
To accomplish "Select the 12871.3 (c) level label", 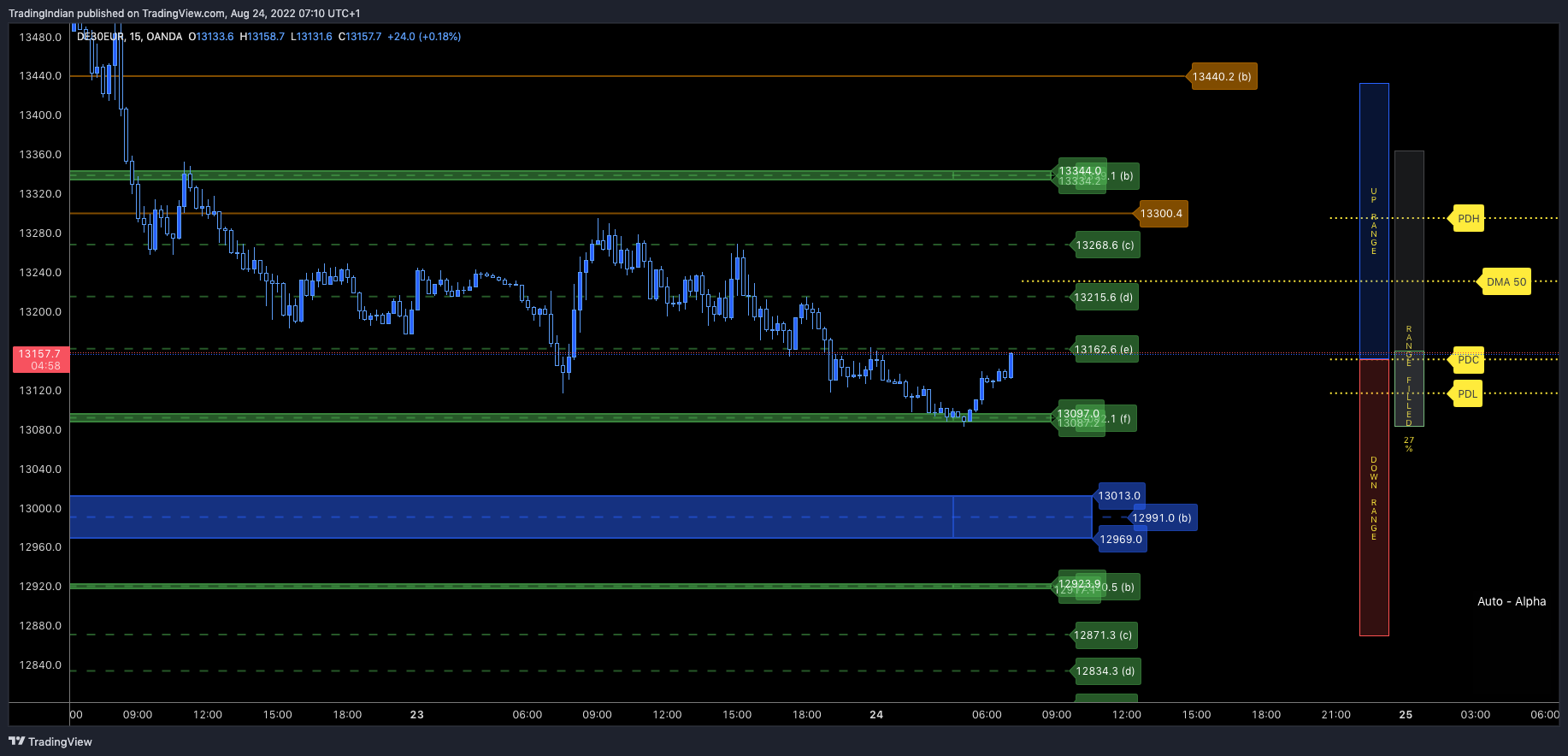I will 1103,635.
